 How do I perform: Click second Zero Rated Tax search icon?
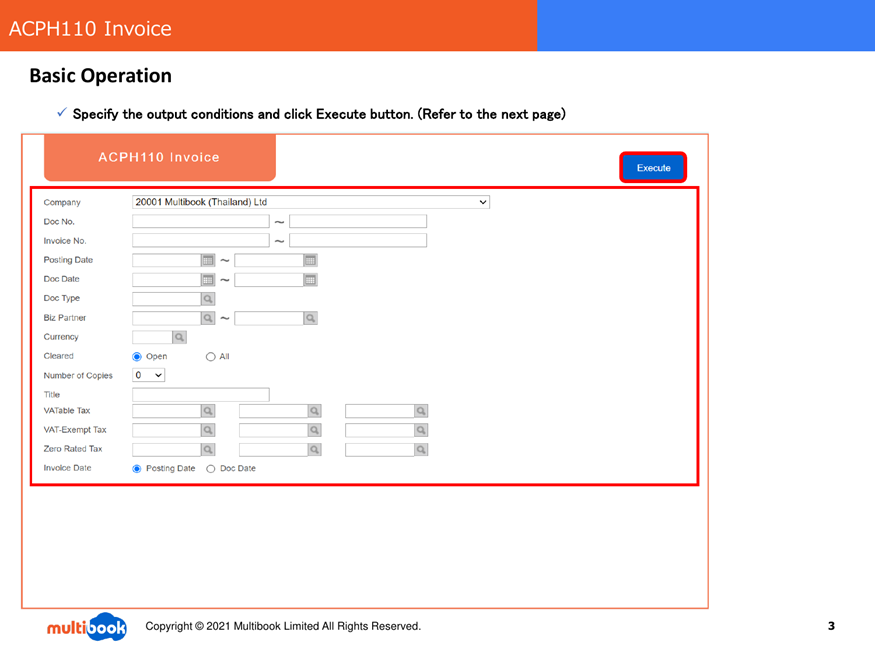(x=315, y=450)
